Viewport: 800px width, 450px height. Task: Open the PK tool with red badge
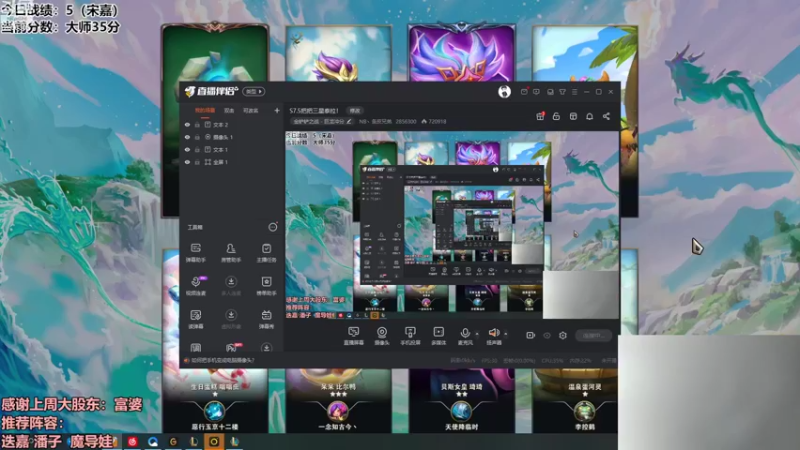coord(232,348)
